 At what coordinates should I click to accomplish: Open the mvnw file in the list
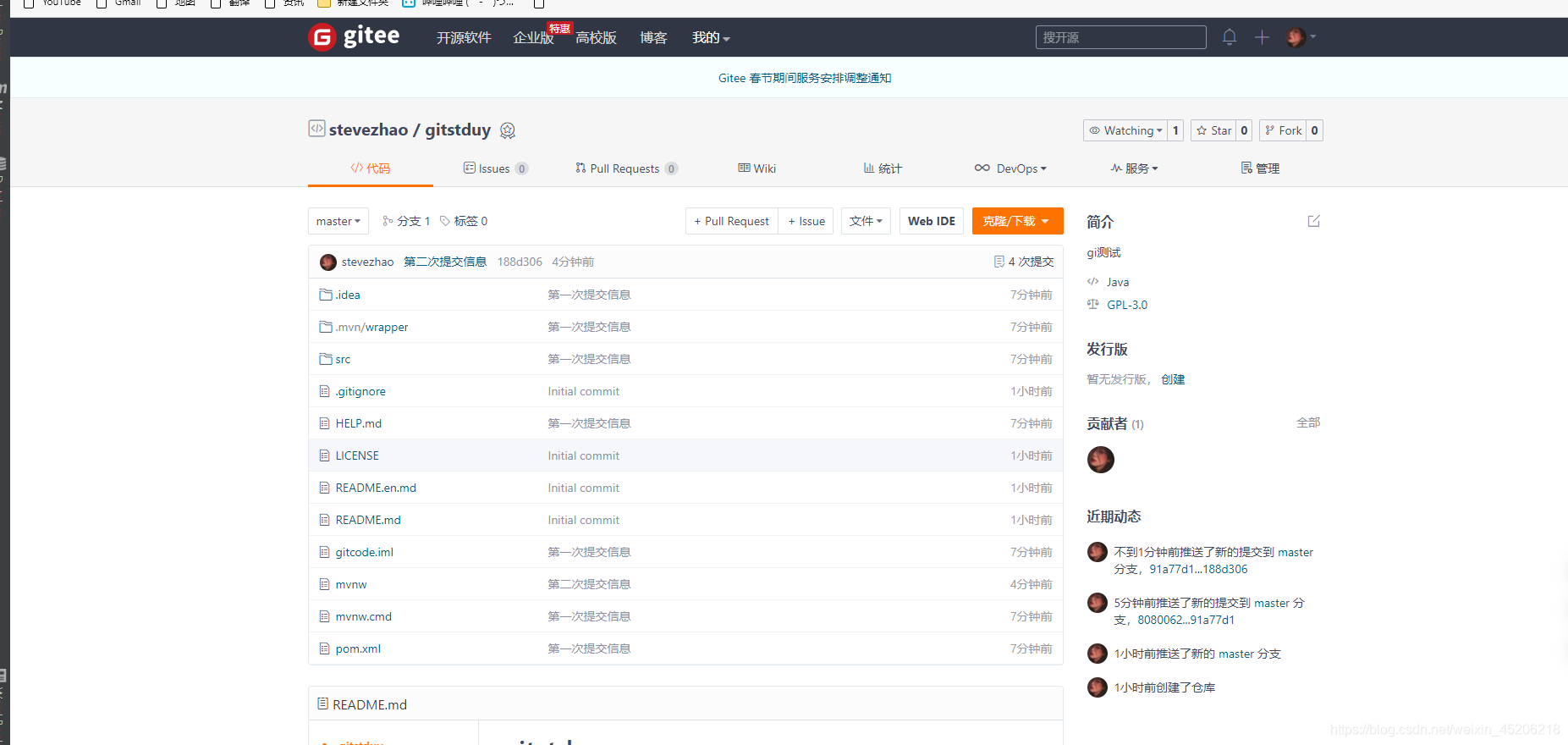pos(351,584)
